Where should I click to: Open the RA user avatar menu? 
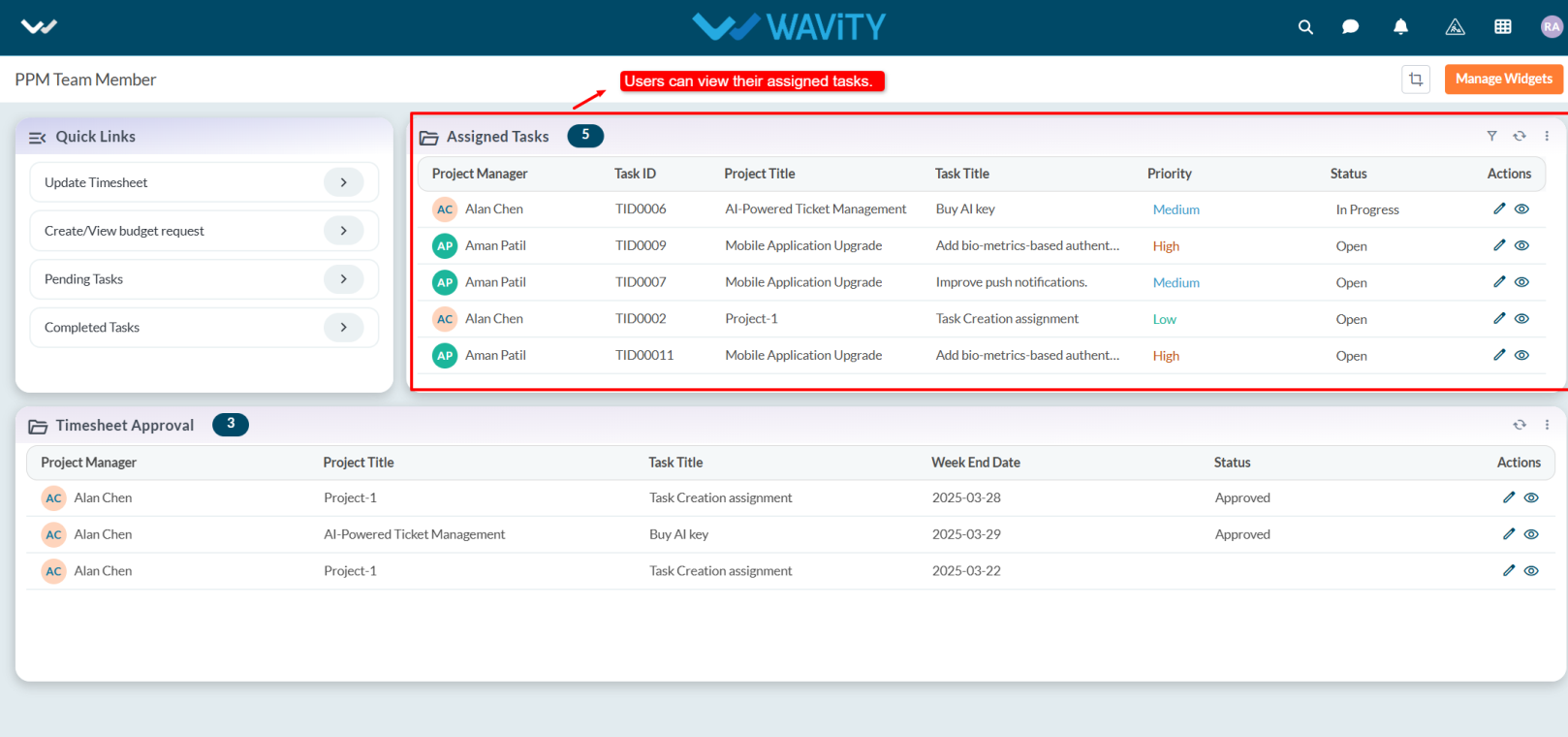(1552, 27)
